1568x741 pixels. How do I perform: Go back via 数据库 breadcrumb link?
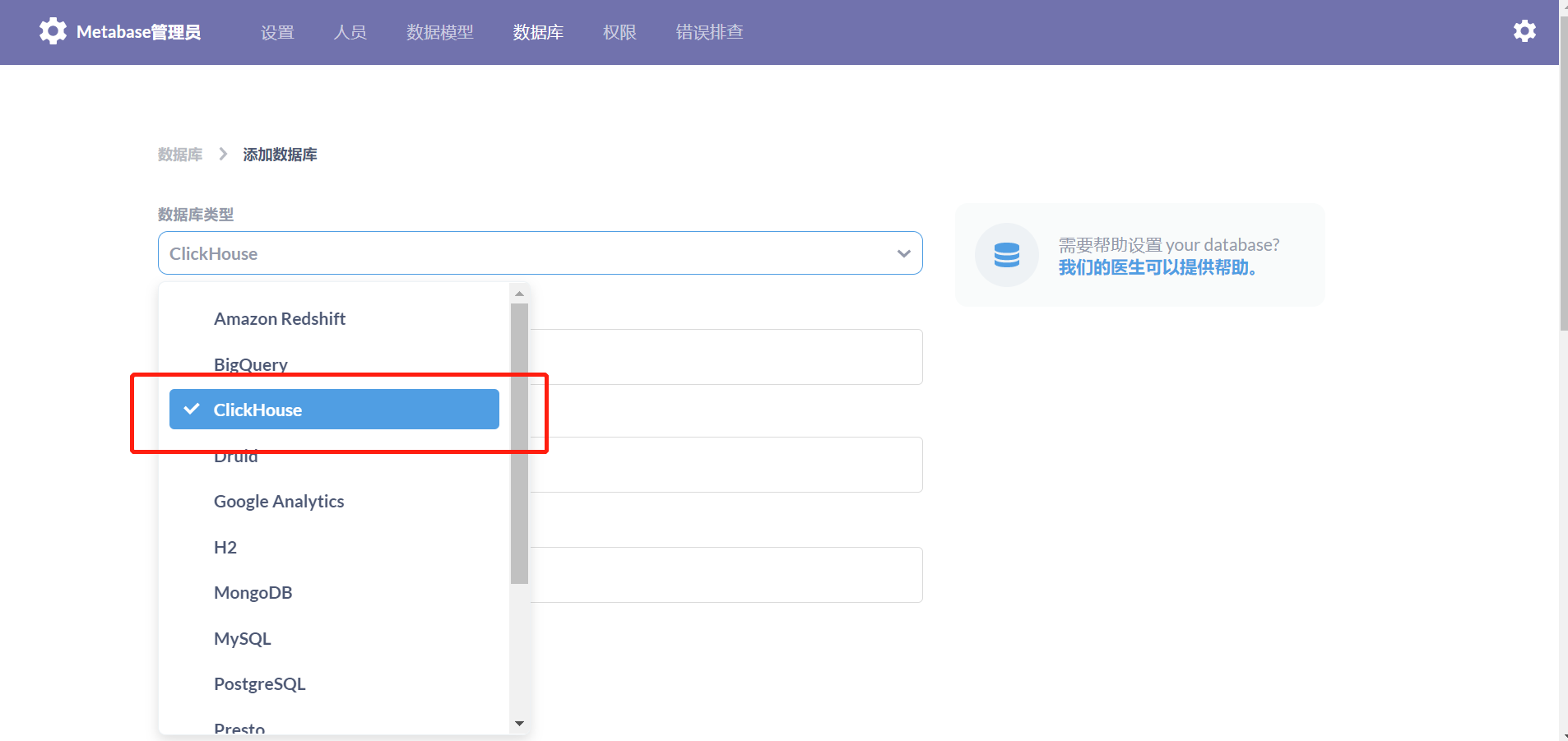pos(180,155)
